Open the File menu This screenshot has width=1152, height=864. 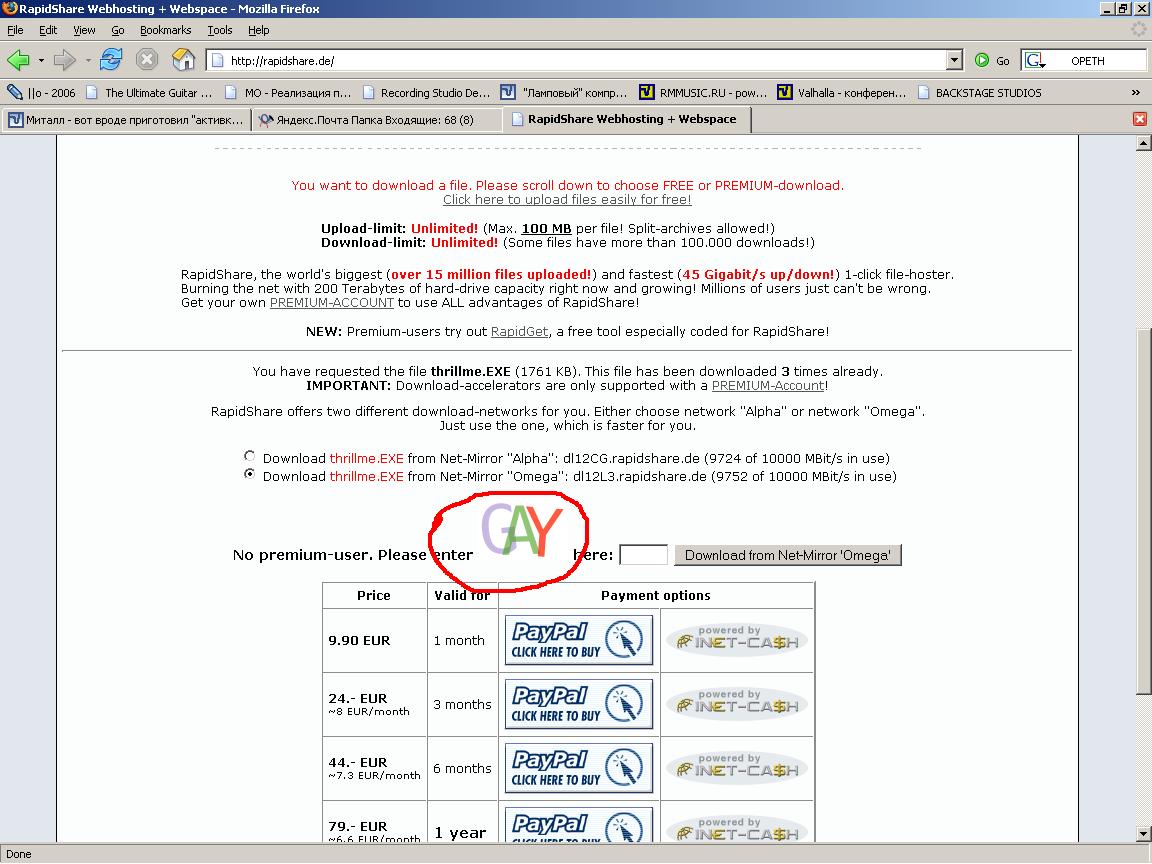click(15, 30)
